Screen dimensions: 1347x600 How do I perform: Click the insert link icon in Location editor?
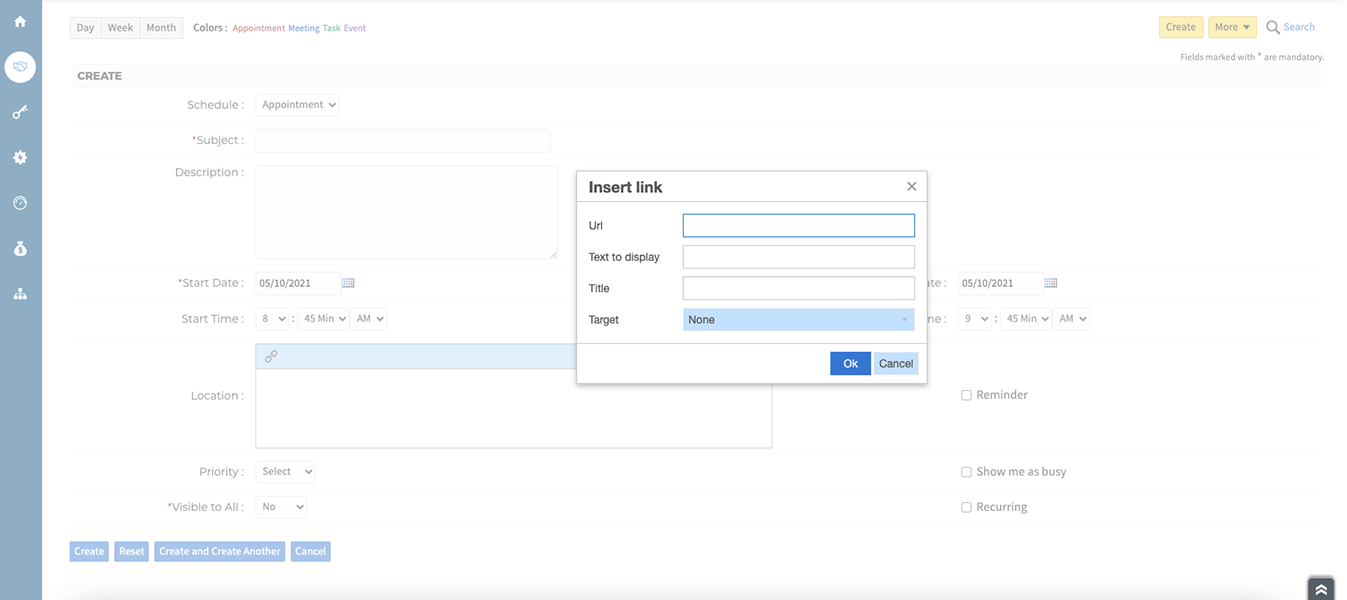271,356
